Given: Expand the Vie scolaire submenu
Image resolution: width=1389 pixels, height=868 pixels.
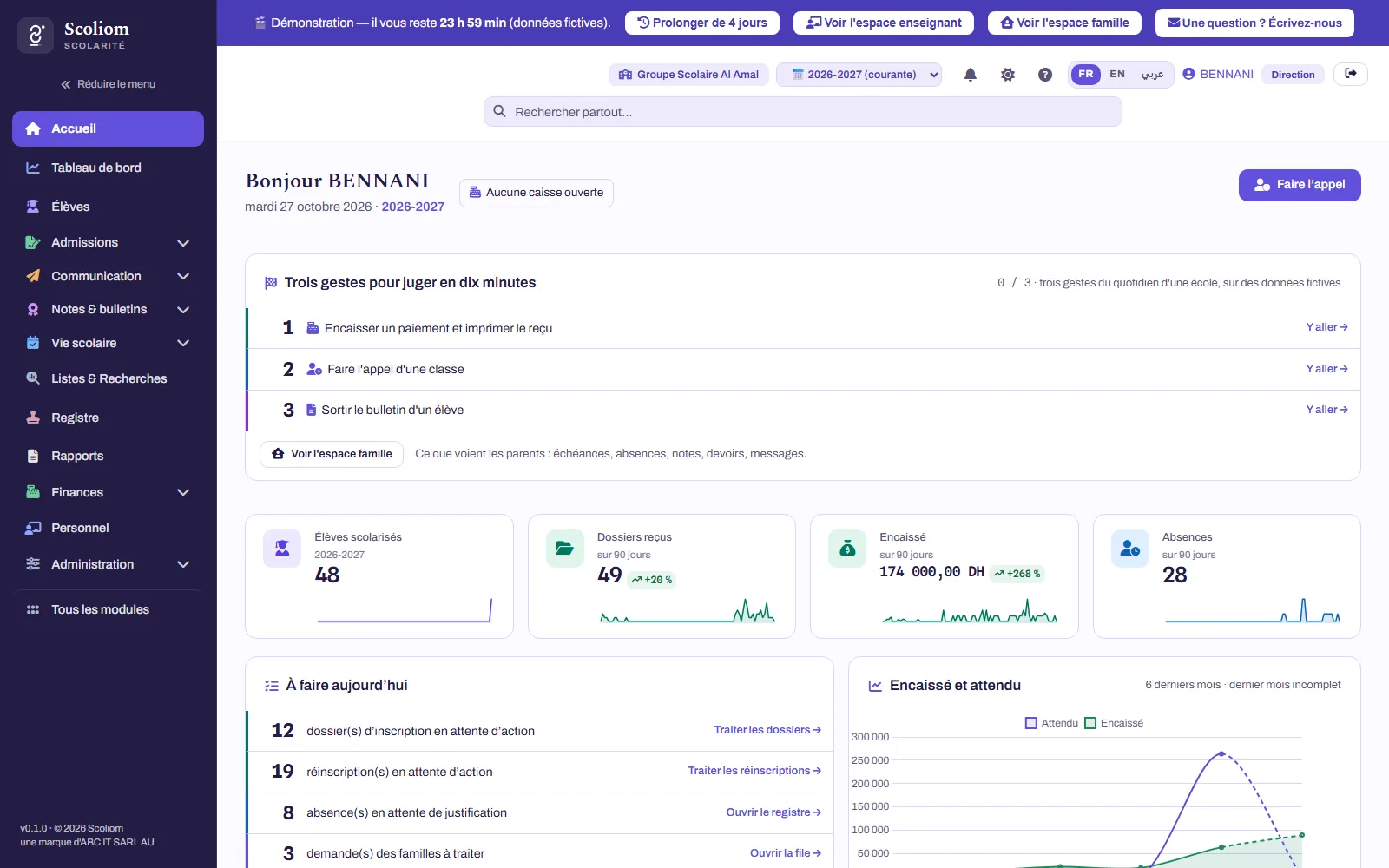Looking at the screenshot, I should [x=183, y=343].
